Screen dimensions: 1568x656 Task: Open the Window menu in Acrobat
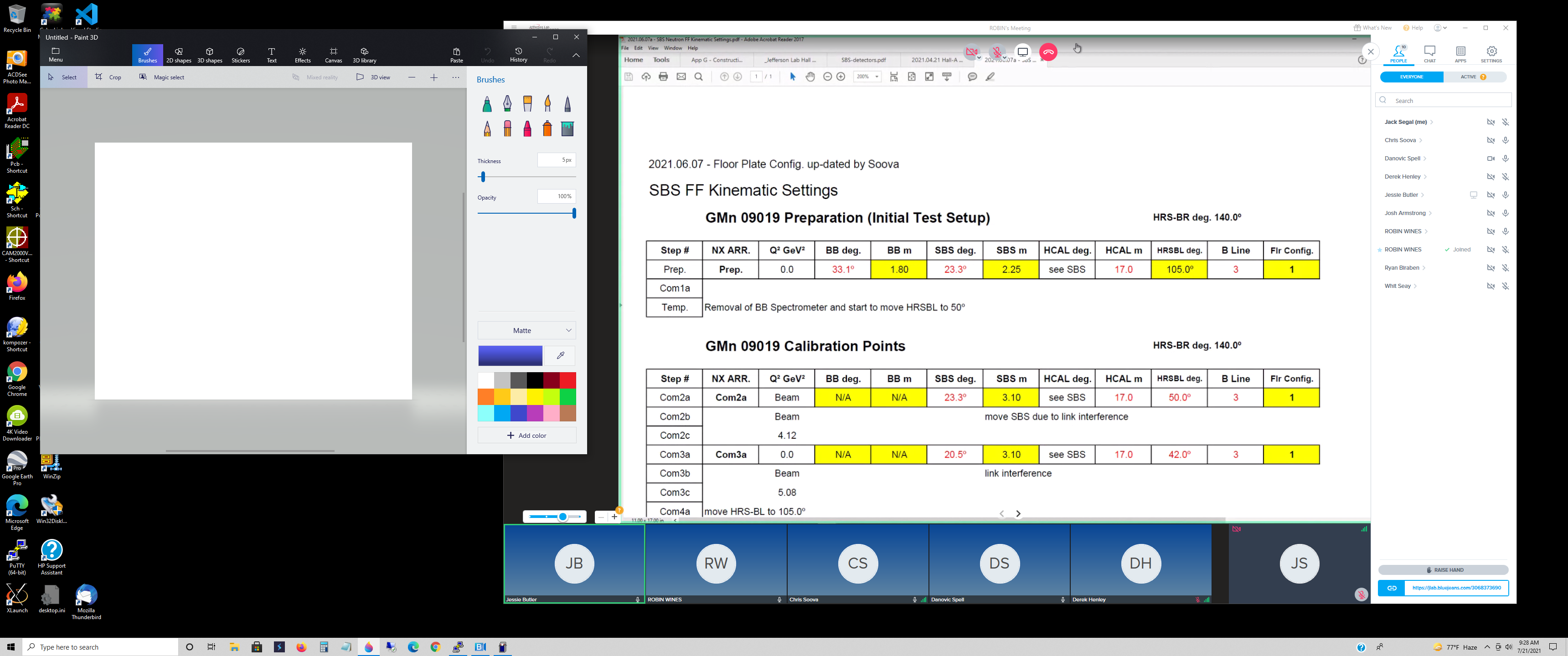click(673, 48)
